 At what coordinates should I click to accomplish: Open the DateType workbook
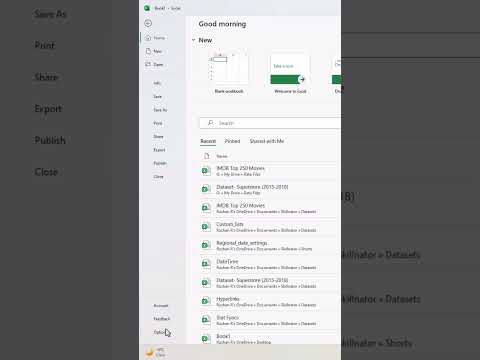(270, 264)
